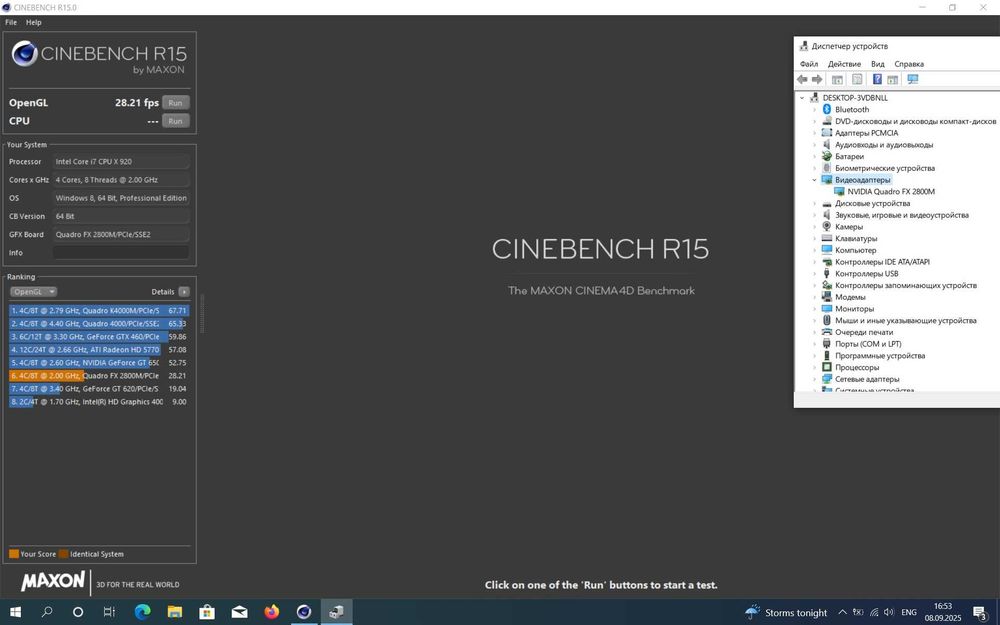Image resolution: width=1000 pixels, height=625 pixels.
Task: Expand the DVD-дисководы node arrow
Action: [x=814, y=121]
